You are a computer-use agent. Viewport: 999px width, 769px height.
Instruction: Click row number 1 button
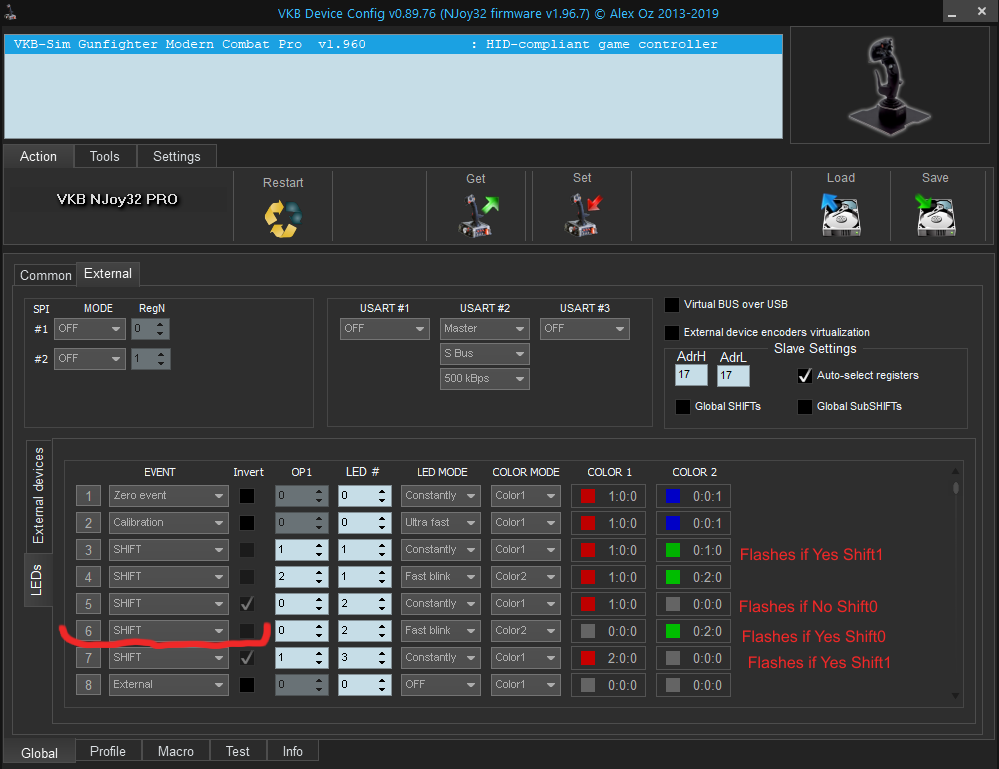pos(88,496)
